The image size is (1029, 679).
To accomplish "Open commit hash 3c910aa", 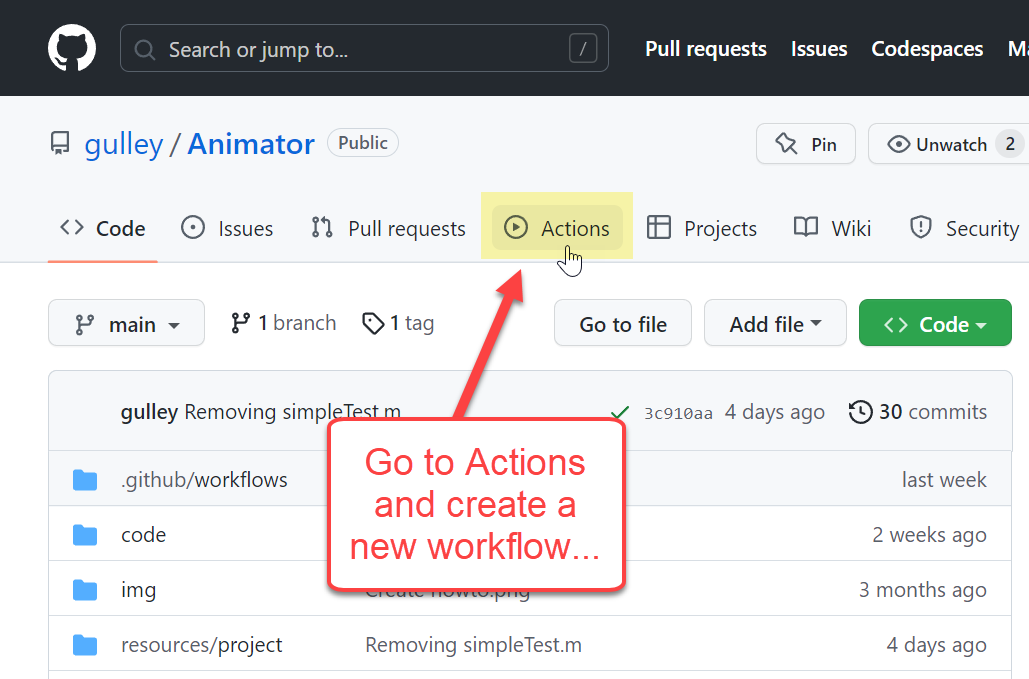I will [678, 413].
